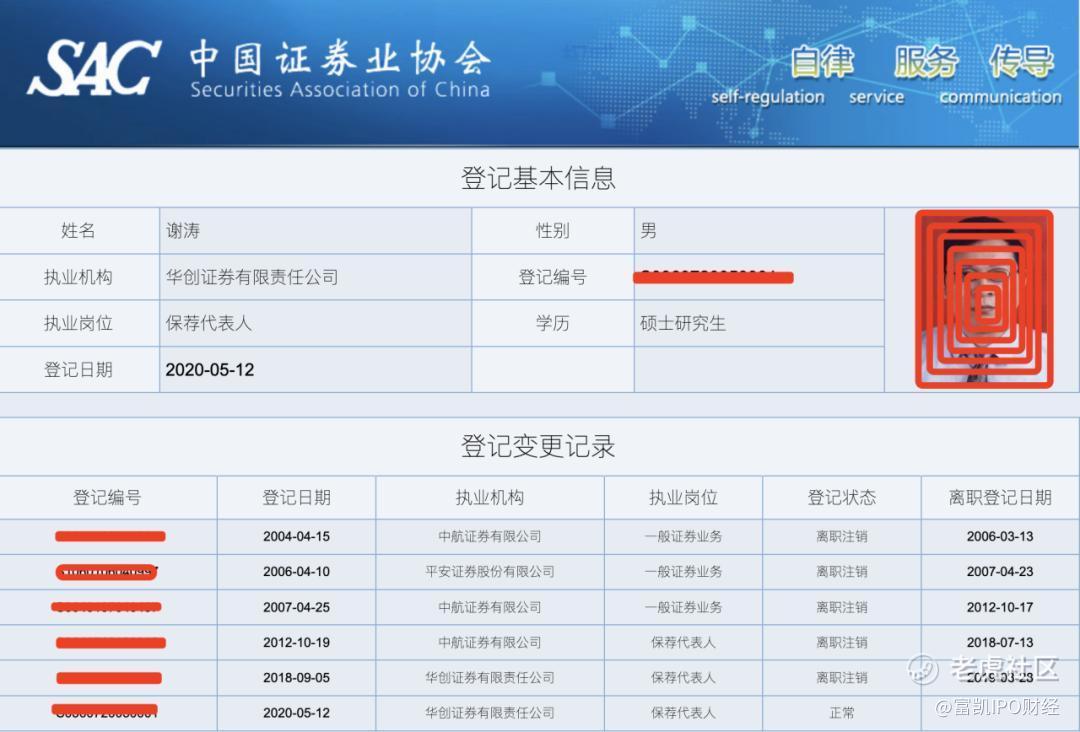1080x732 pixels.
Task: Click the 登记变更记录 section heading
Action: (538, 446)
